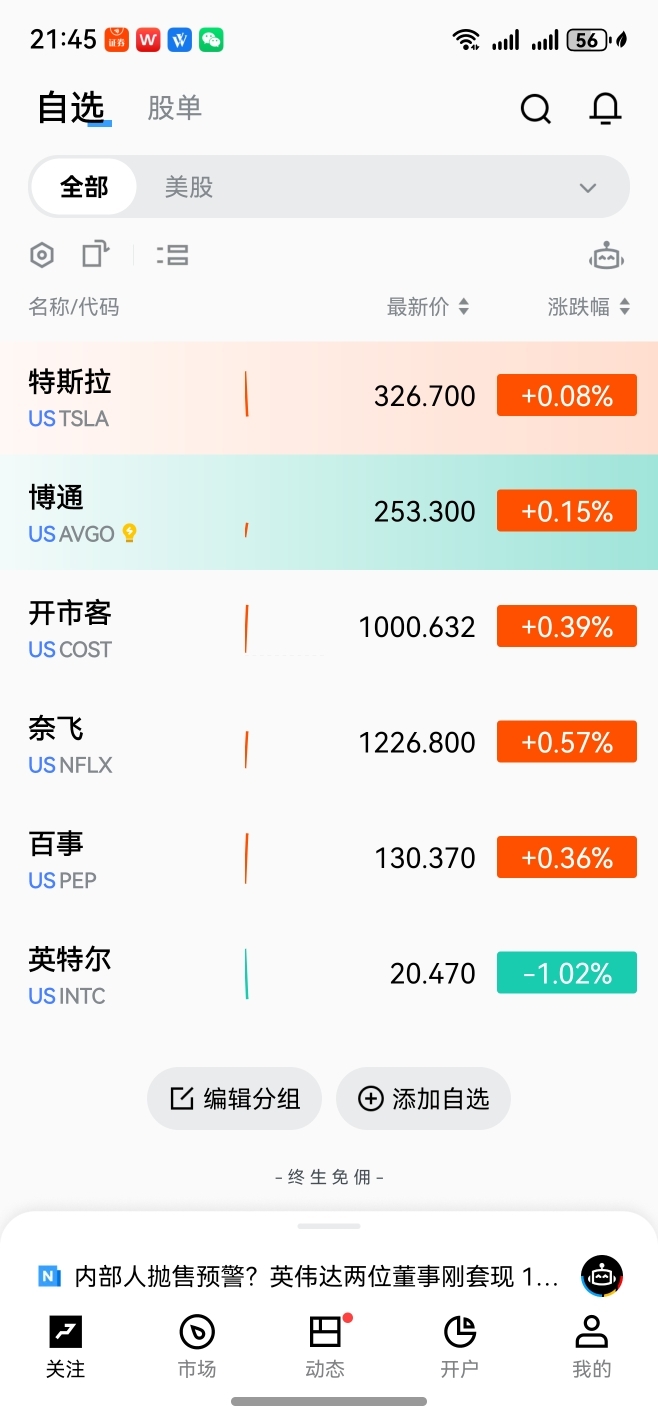Tap the hexagon settings icon
The height and width of the screenshot is (1416, 658).
click(41, 255)
